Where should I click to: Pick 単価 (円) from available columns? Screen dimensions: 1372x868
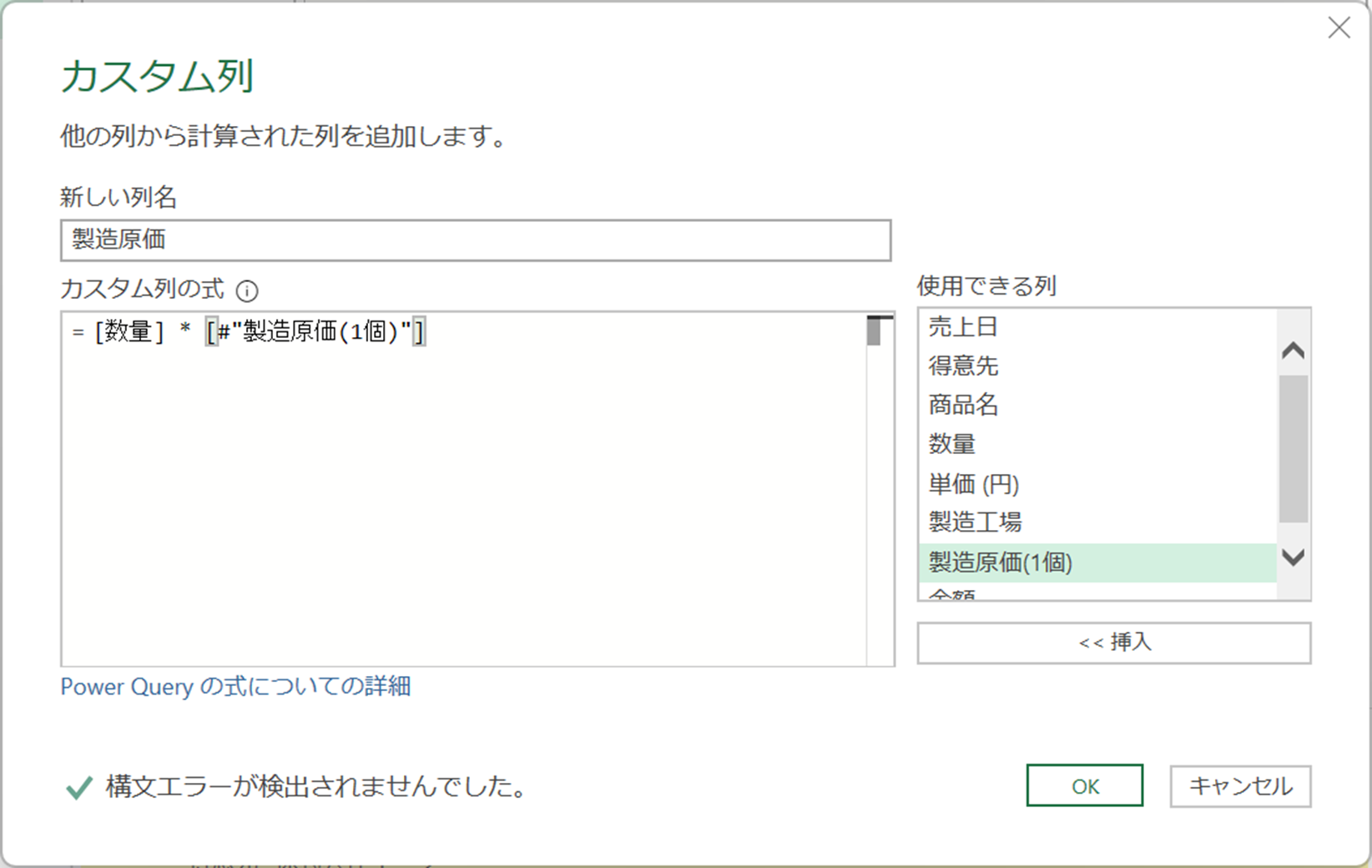click(973, 484)
